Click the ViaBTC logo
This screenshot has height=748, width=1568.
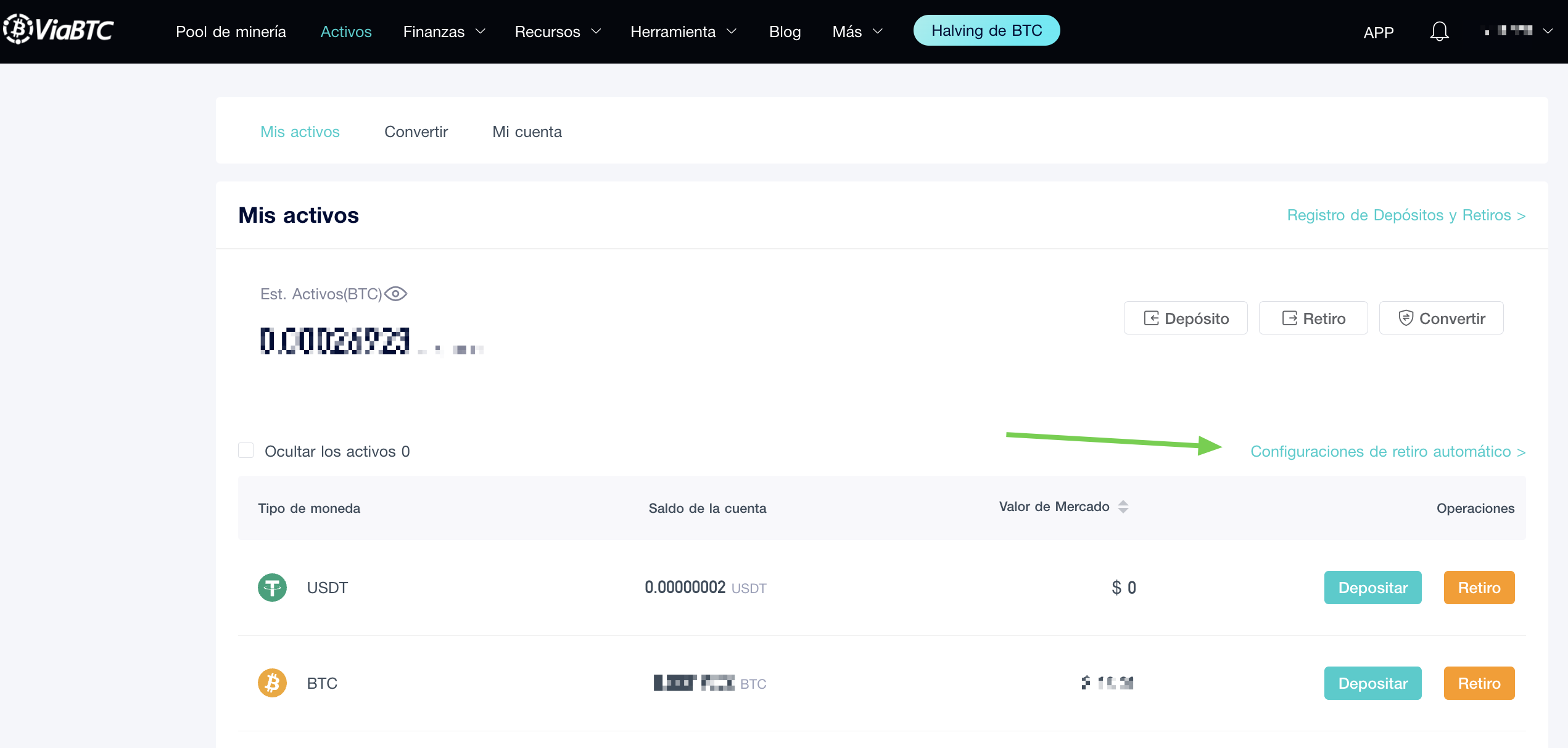pos(59,30)
